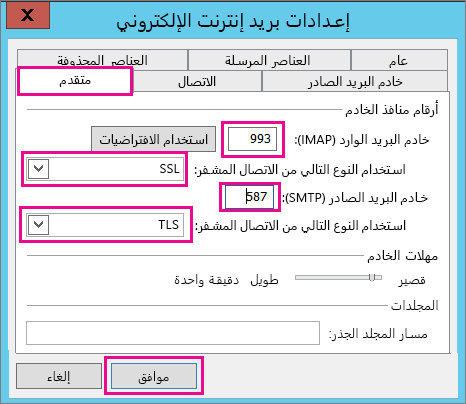Click the قصير label beside the slider

(412, 280)
